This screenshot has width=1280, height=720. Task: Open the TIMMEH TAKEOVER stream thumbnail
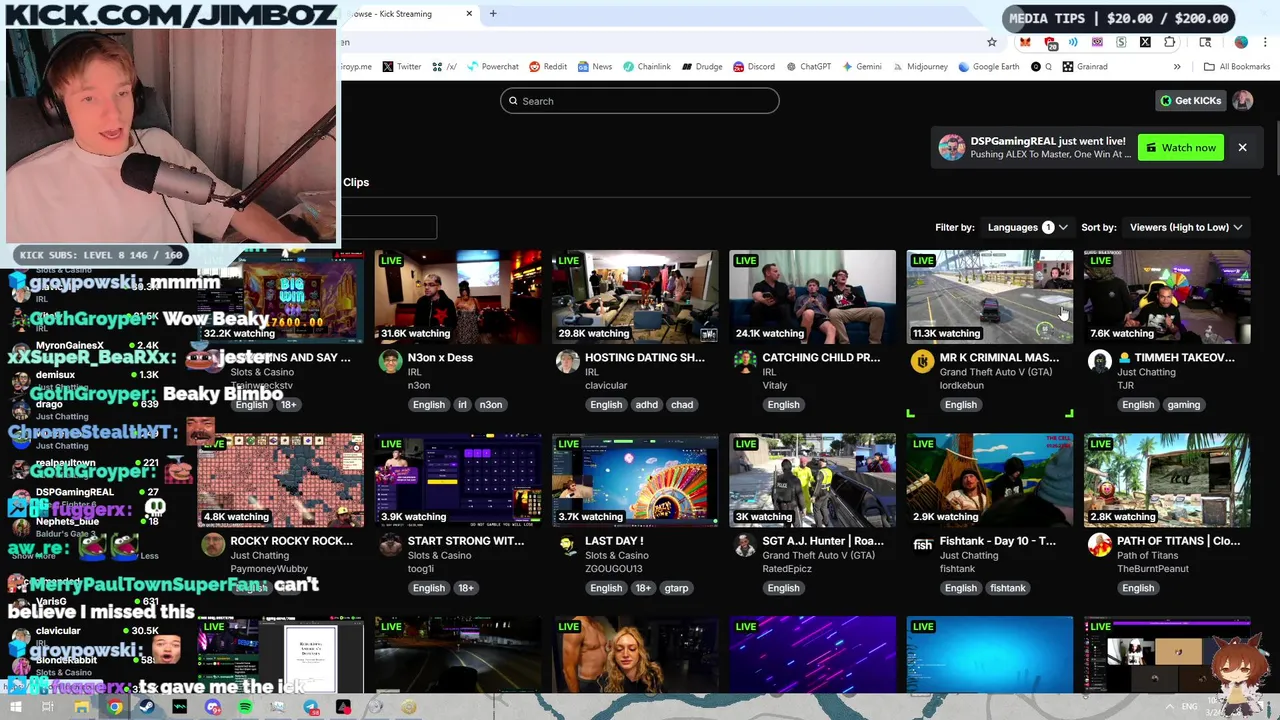pos(1167,296)
